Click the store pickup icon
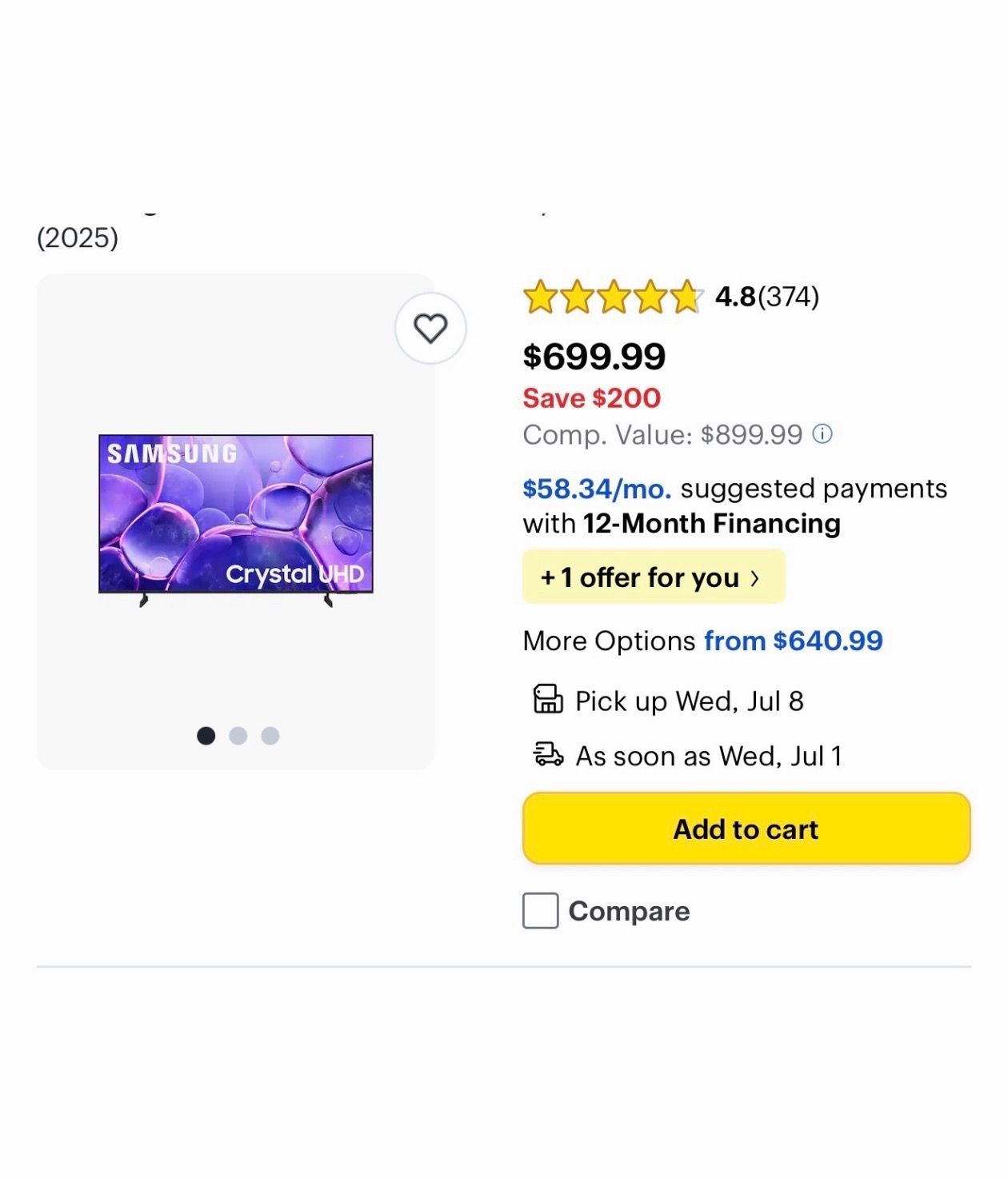 click(548, 699)
